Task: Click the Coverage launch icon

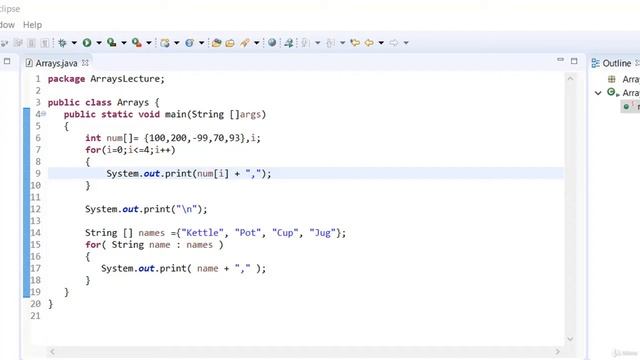Action: point(111,42)
